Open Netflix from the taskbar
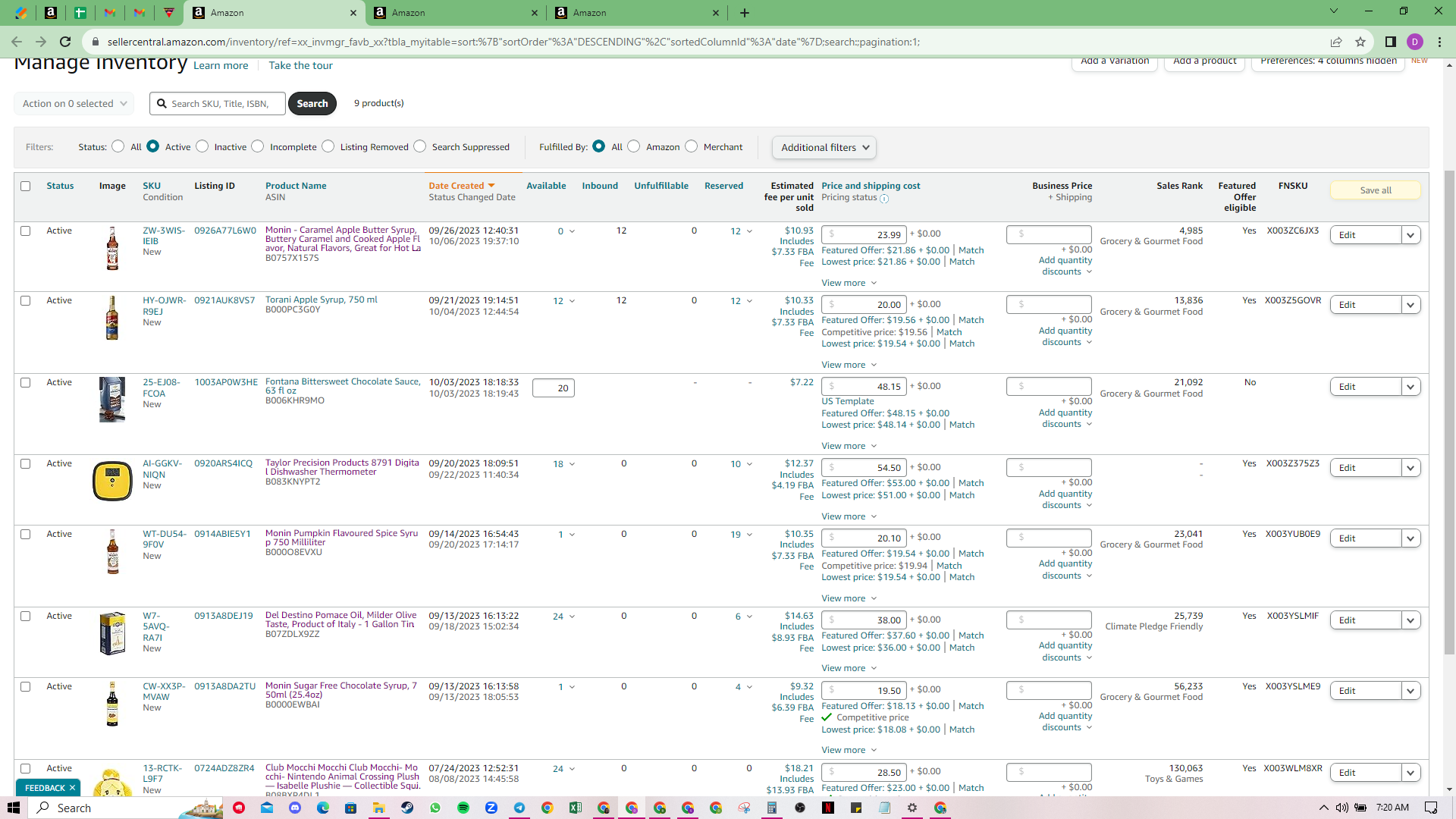The width and height of the screenshot is (1456, 819). pos(828,808)
